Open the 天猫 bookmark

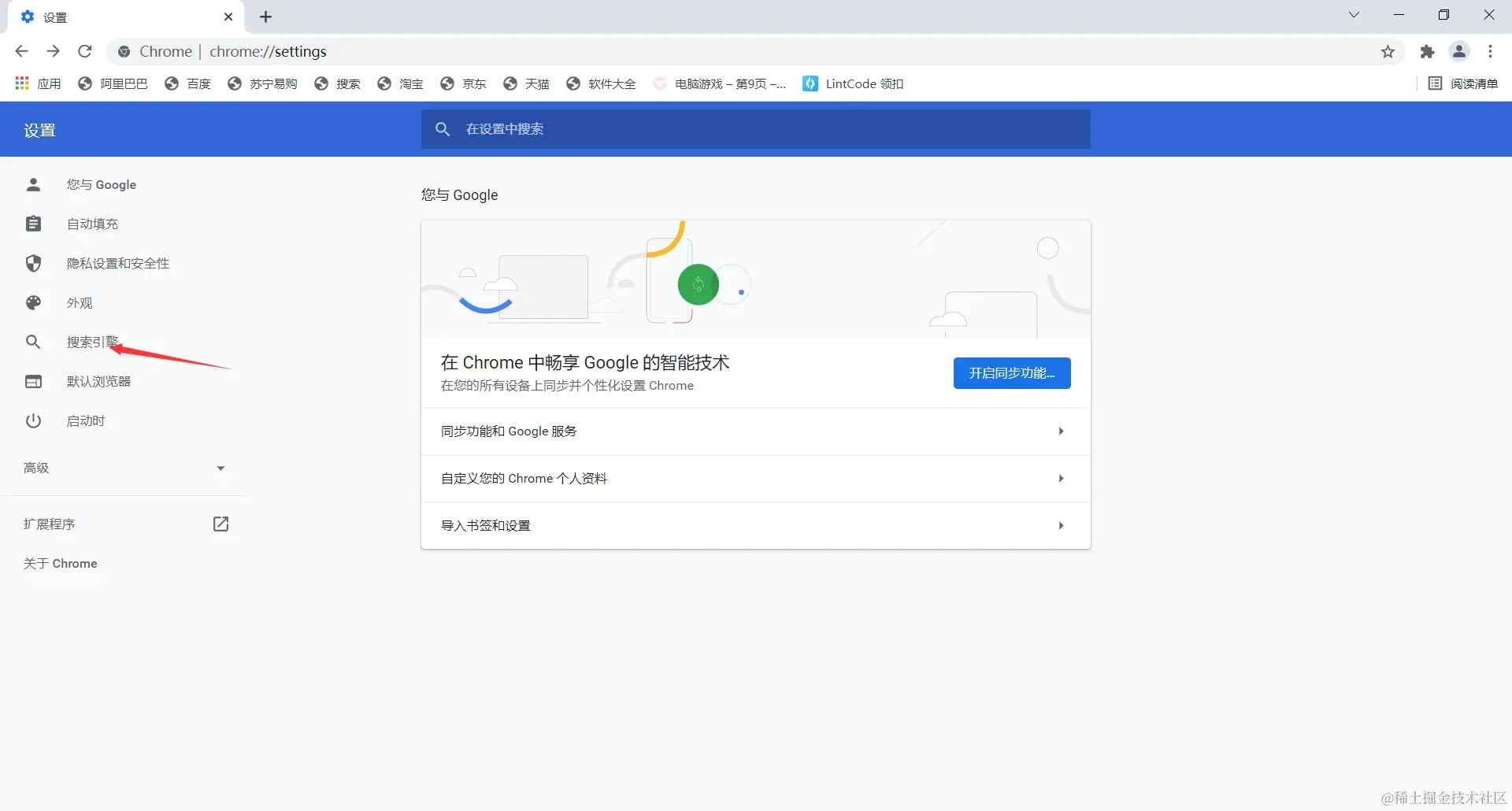tap(526, 83)
